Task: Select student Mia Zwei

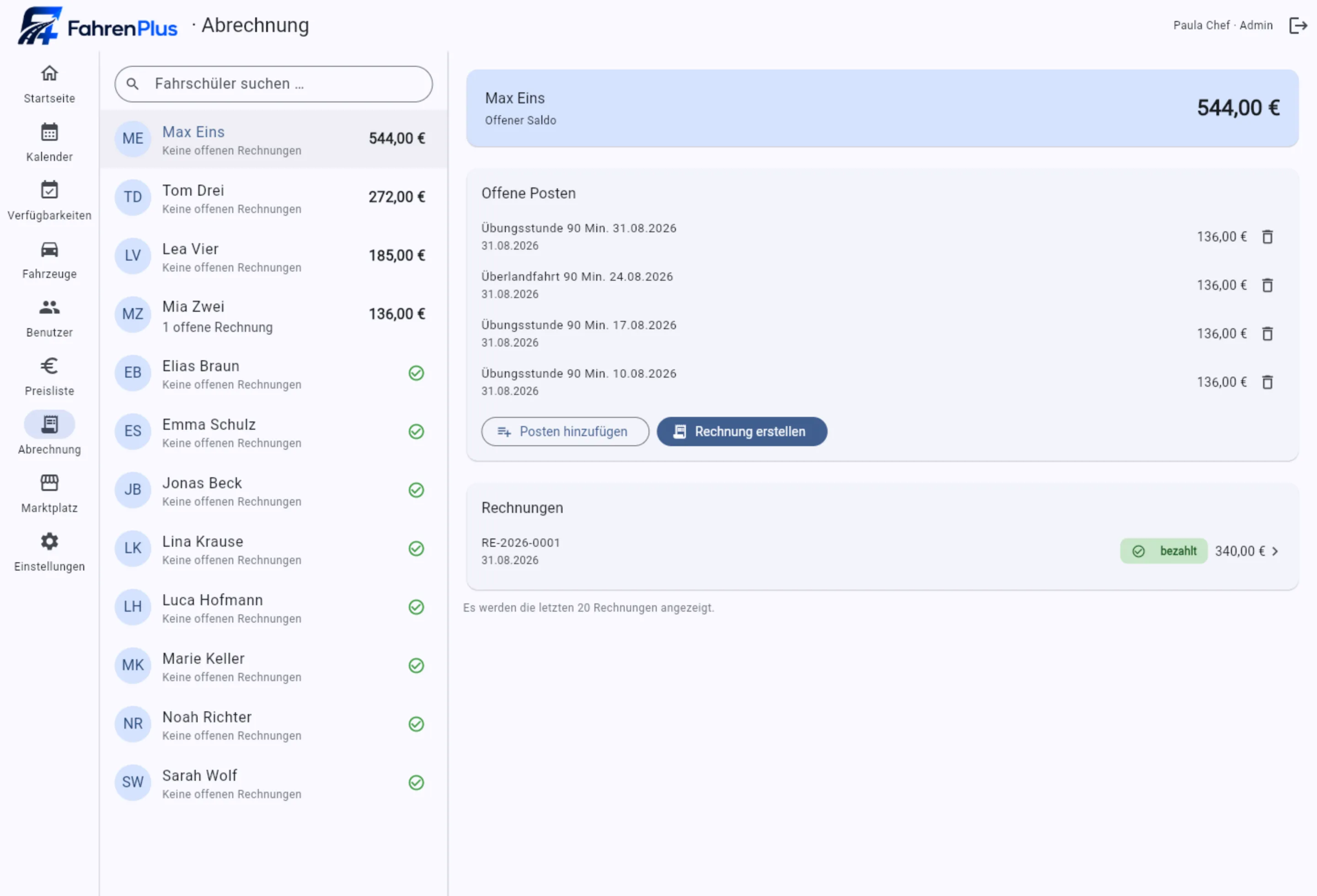Action: 274,315
